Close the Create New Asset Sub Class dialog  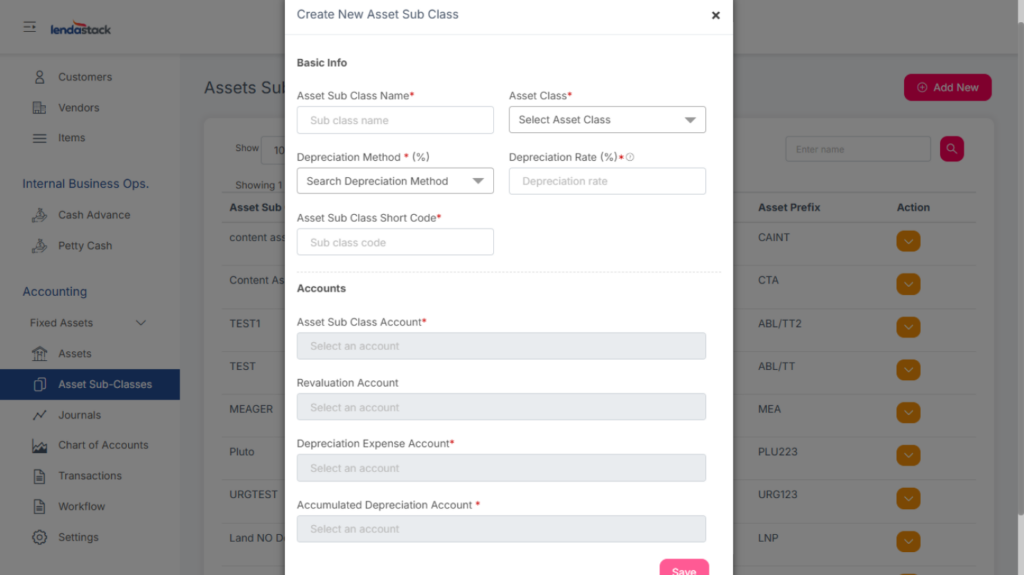click(715, 15)
